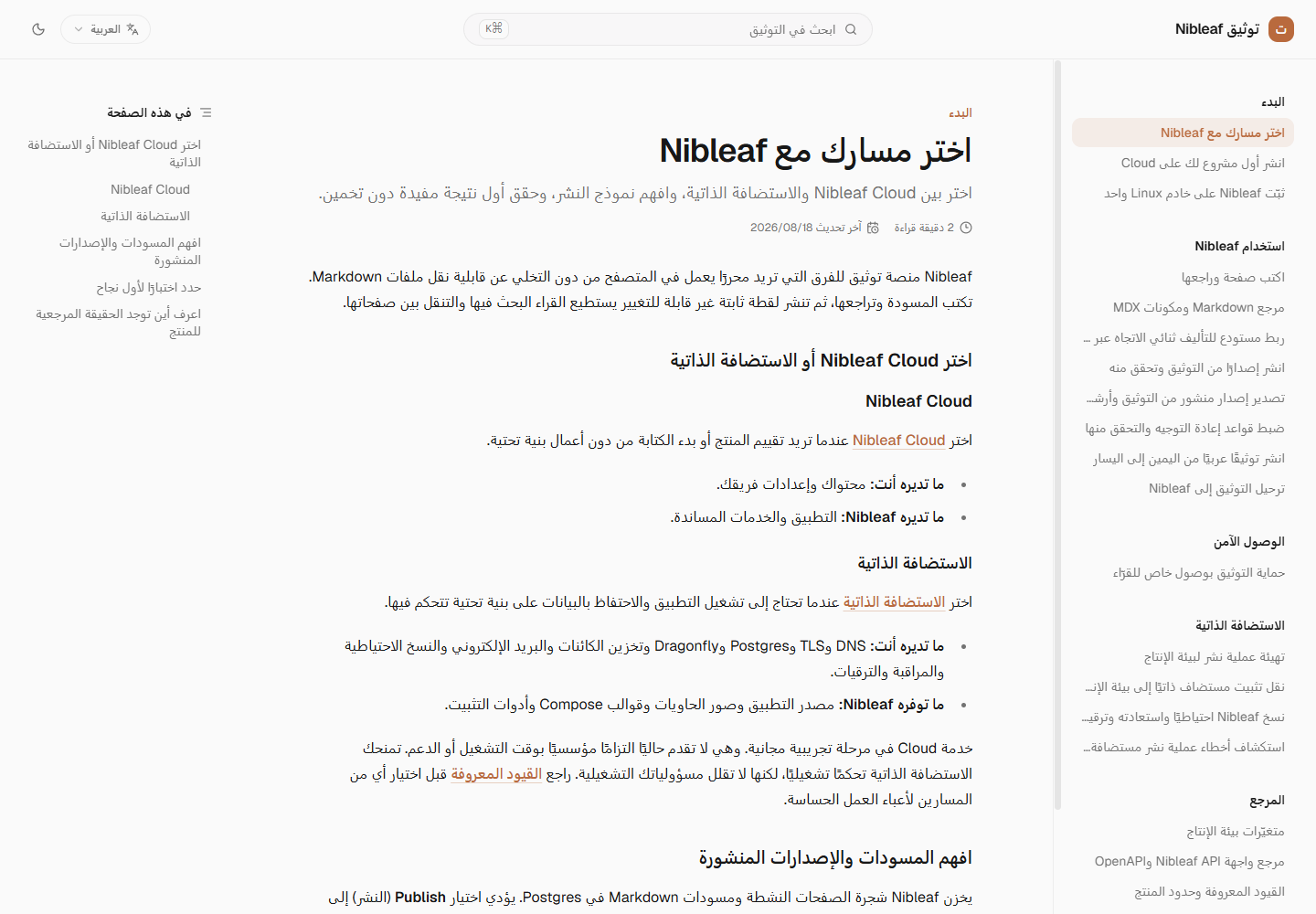Image resolution: width=1316 pixels, height=914 pixels.
Task: Jump to TOC entry اعرف أين توجد الحقيقة المرجعية للمنتج
Action: [x=118, y=323]
